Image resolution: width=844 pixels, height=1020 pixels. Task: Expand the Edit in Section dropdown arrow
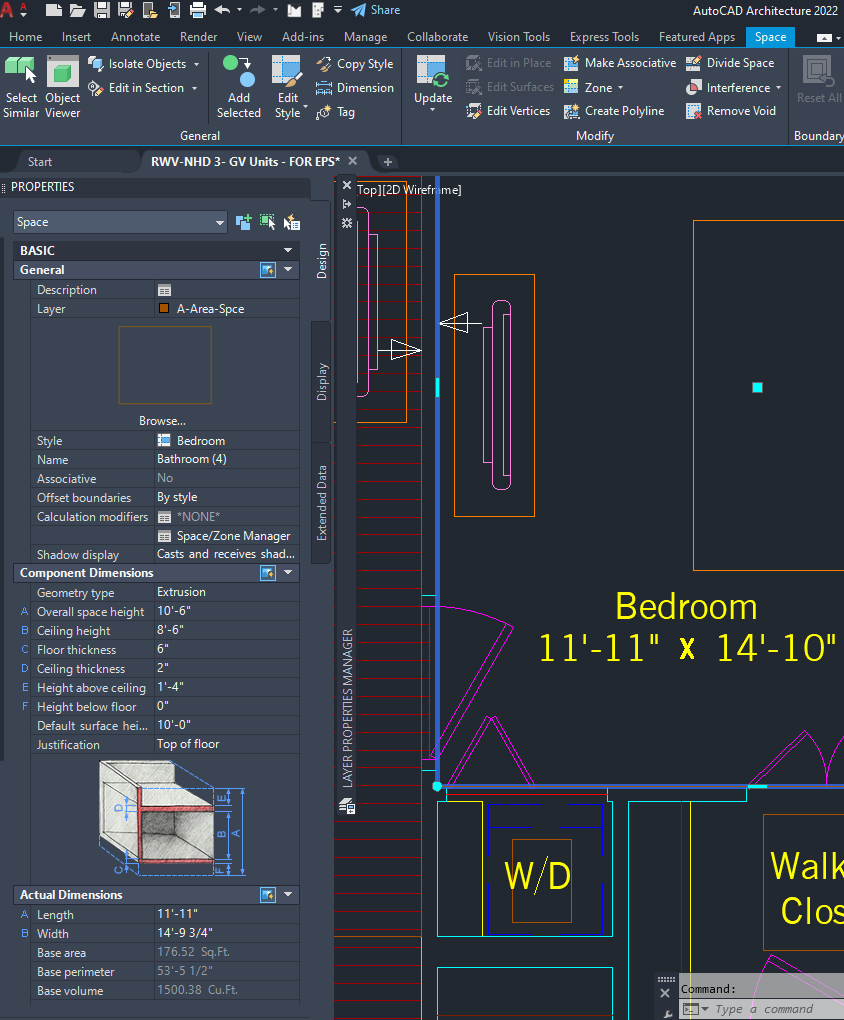(195, 88)
